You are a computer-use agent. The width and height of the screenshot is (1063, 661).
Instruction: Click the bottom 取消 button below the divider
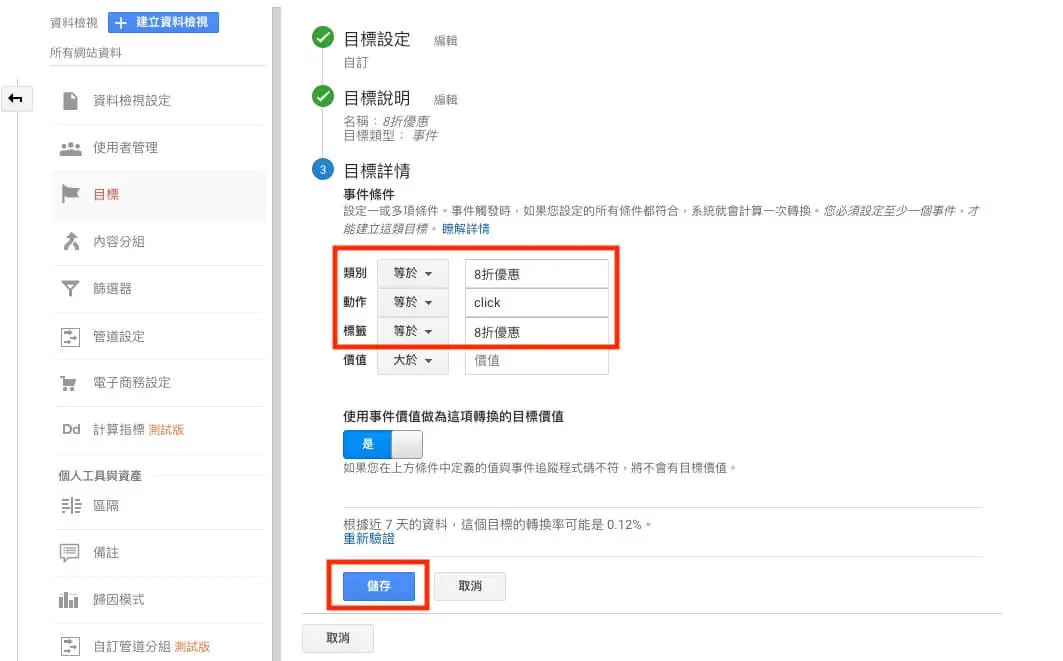[338, 638]
